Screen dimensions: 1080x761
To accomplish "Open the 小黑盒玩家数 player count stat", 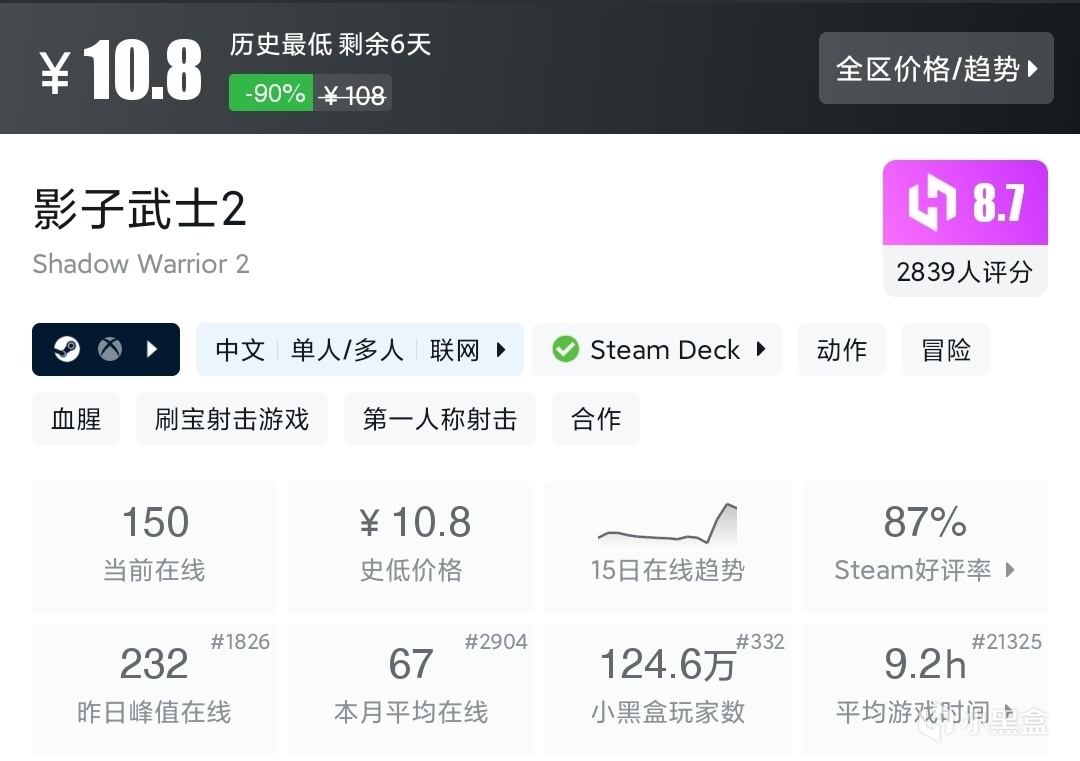I will point(667,688).
